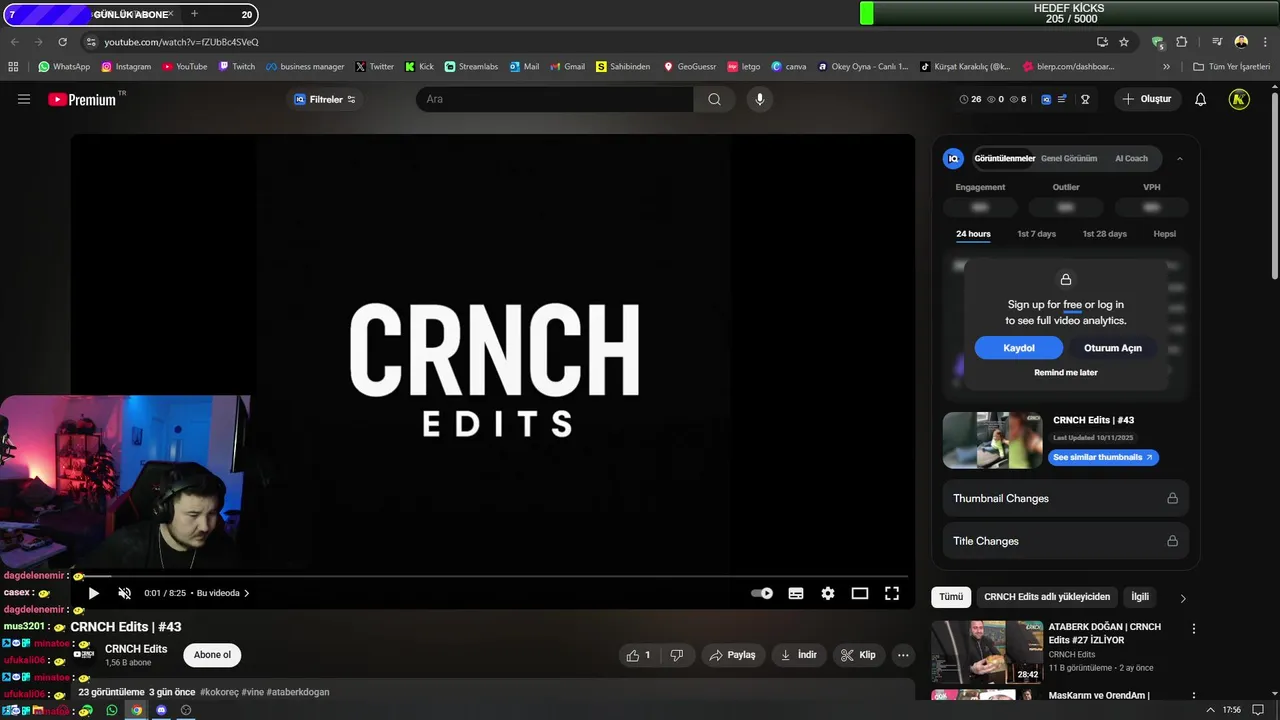The image size is (1280, 720).
Task: Click Remind me later link
Action: point(1066,372)
